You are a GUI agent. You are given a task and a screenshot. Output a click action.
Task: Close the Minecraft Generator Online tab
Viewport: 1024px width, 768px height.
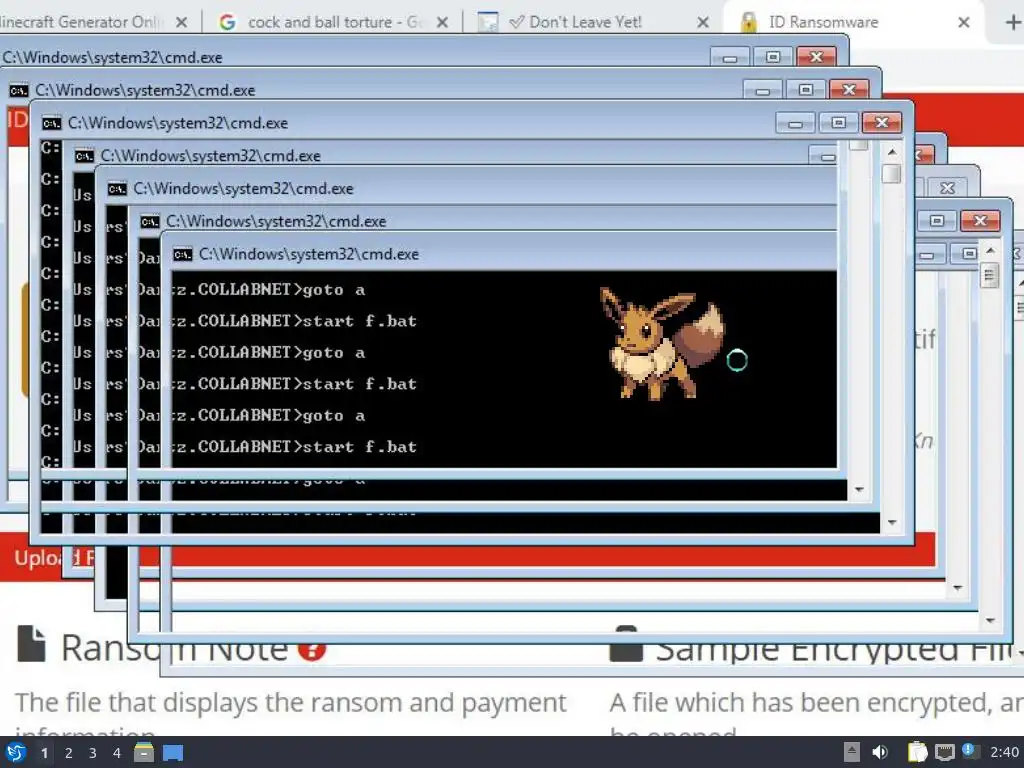(x=182, y=22)
